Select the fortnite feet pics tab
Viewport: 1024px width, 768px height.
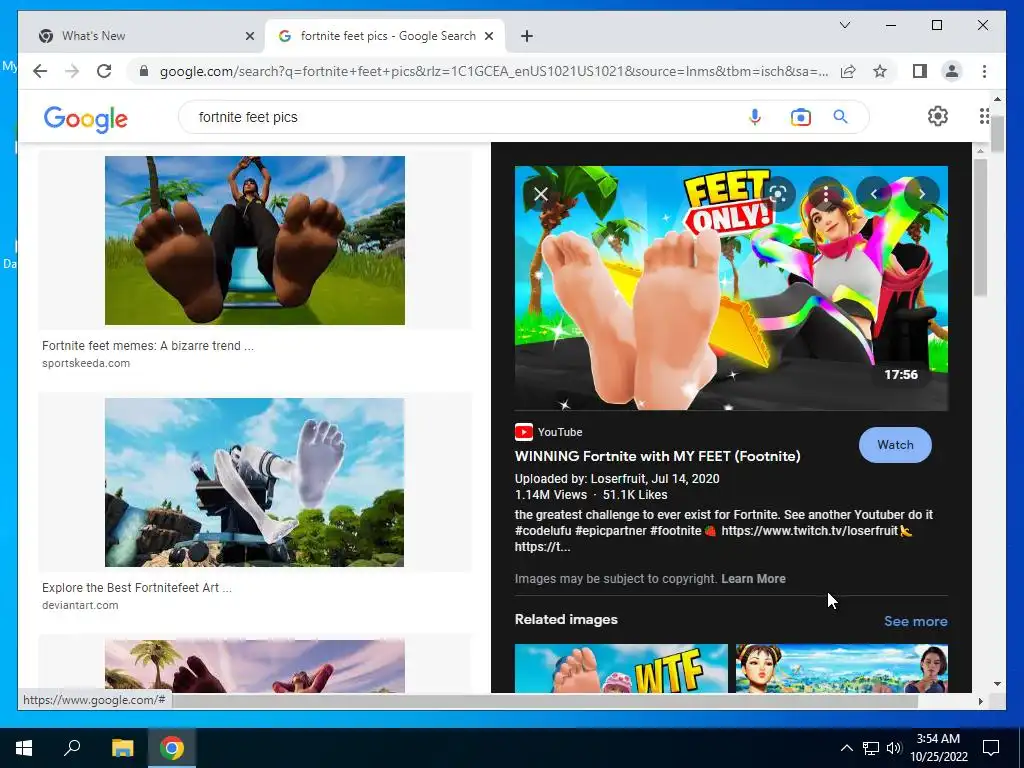click(384, 36)
